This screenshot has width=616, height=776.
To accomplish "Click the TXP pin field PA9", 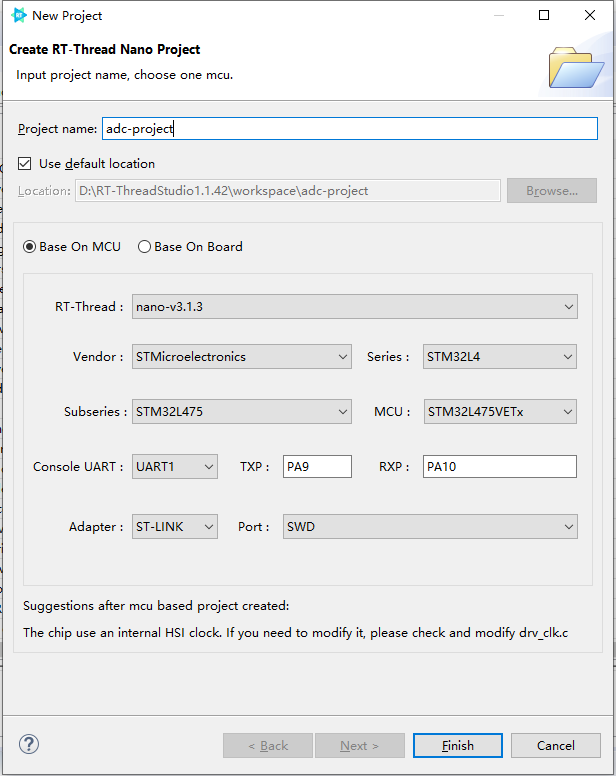I will pyautogui.click(x=317, y=467).
